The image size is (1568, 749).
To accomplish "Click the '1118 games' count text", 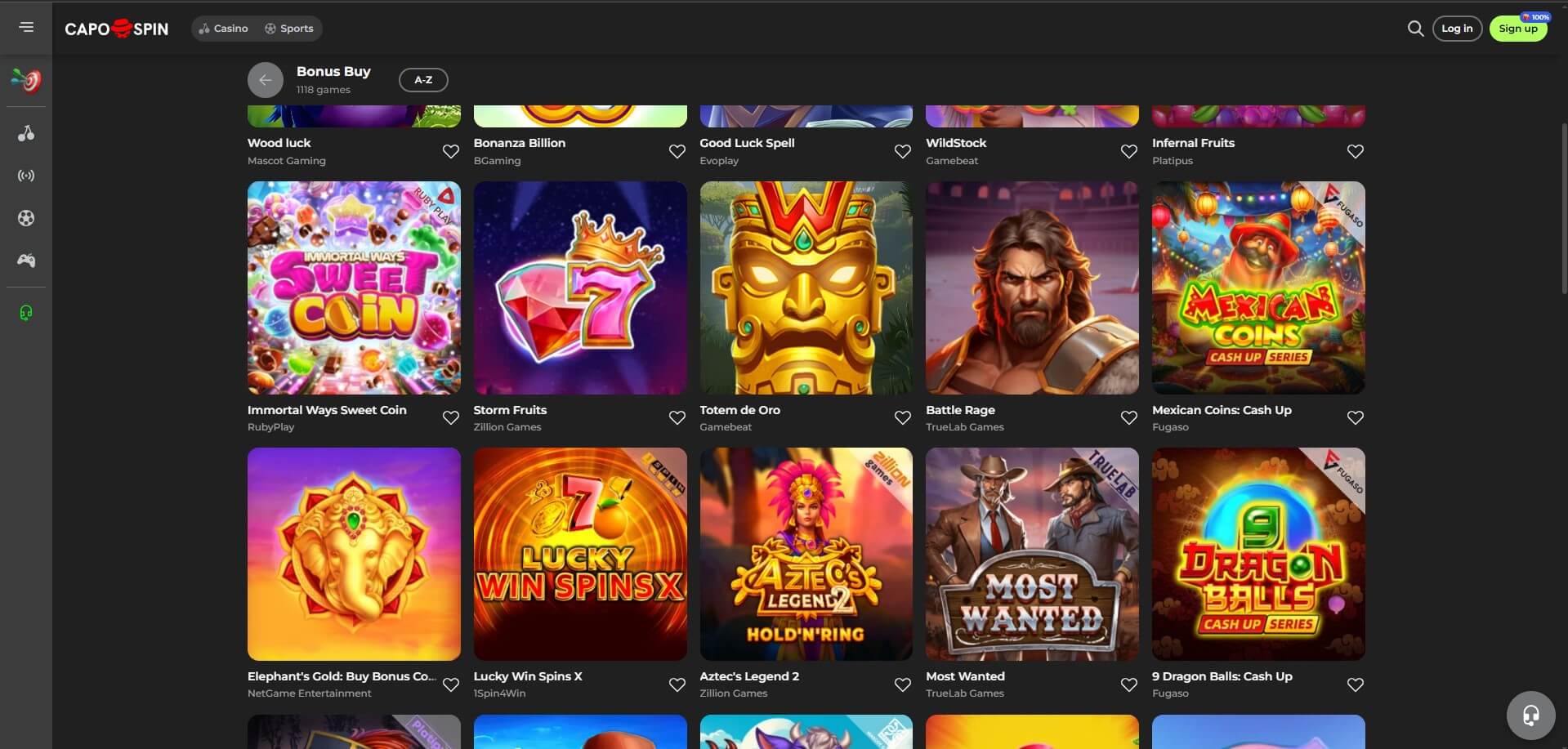I will (x=324, y=90).
